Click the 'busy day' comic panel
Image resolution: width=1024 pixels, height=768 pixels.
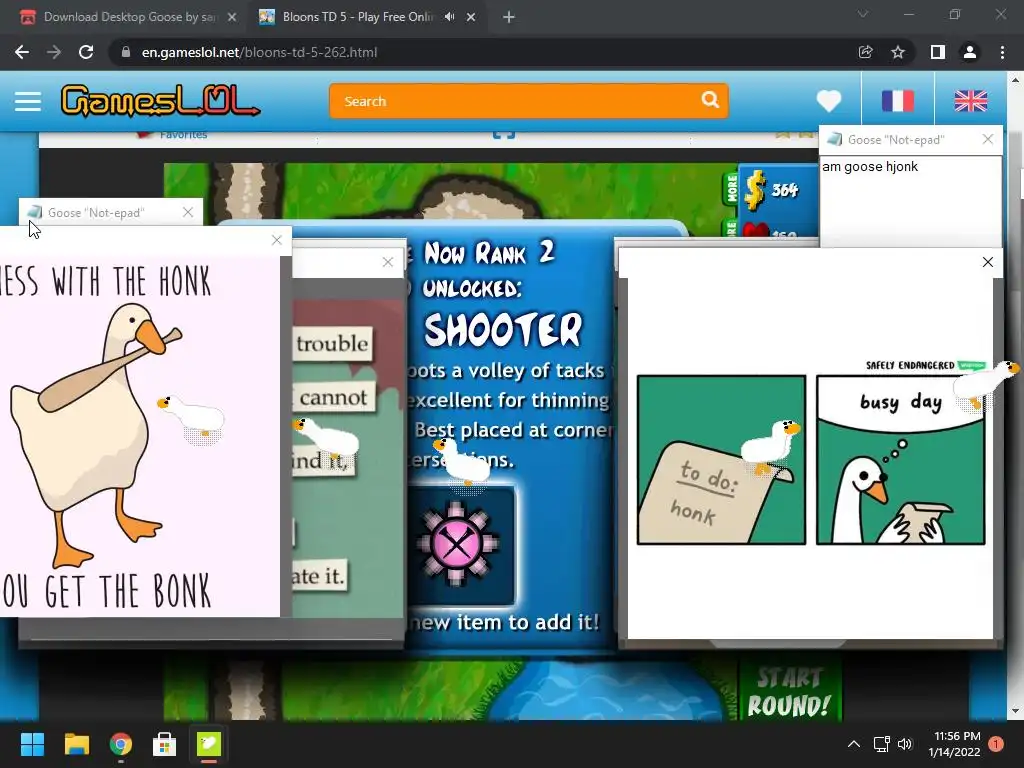click(901, 460)
